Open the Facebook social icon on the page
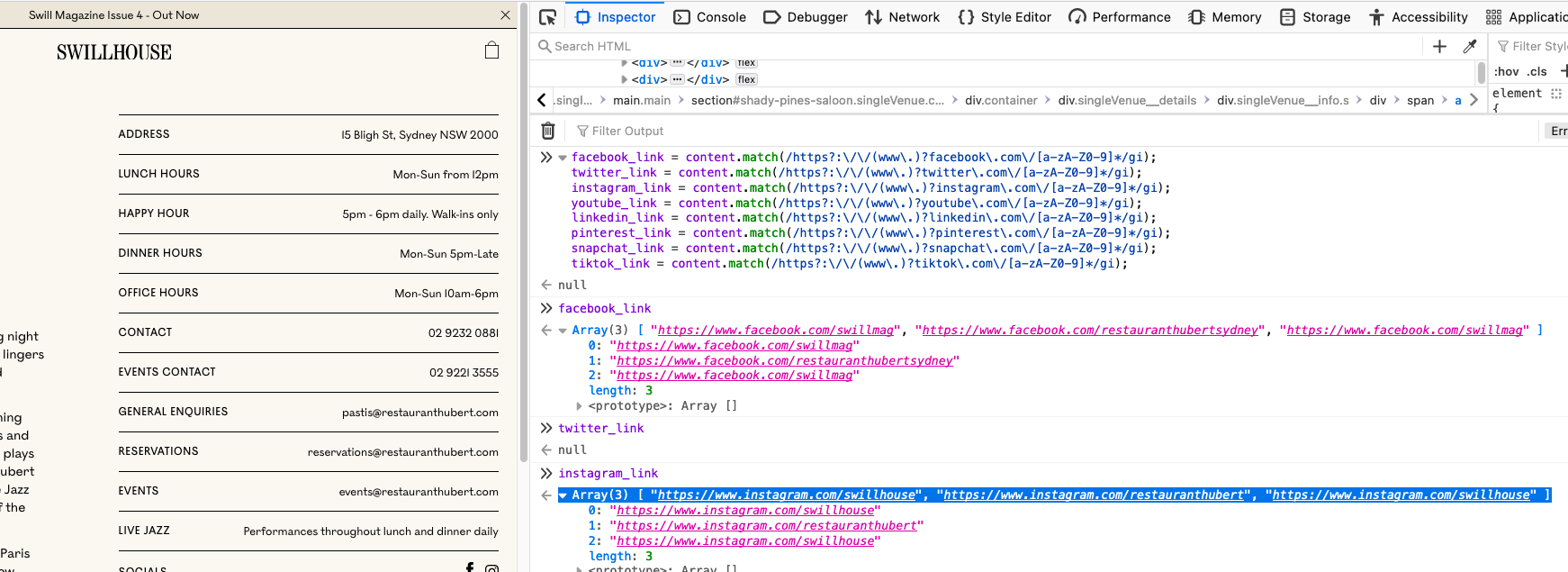1568x572 pixels. [470, 567]
